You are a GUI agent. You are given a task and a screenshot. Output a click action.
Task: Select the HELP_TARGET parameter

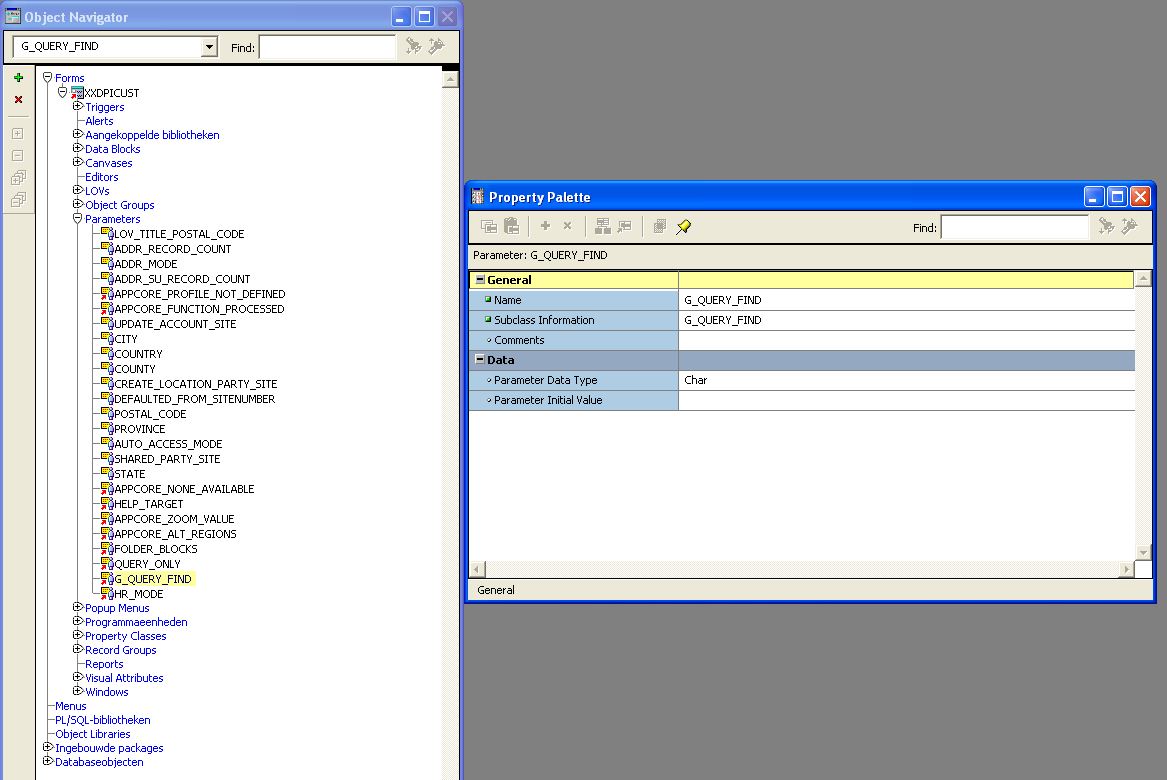pyautogui.click(x=148, y=504)
